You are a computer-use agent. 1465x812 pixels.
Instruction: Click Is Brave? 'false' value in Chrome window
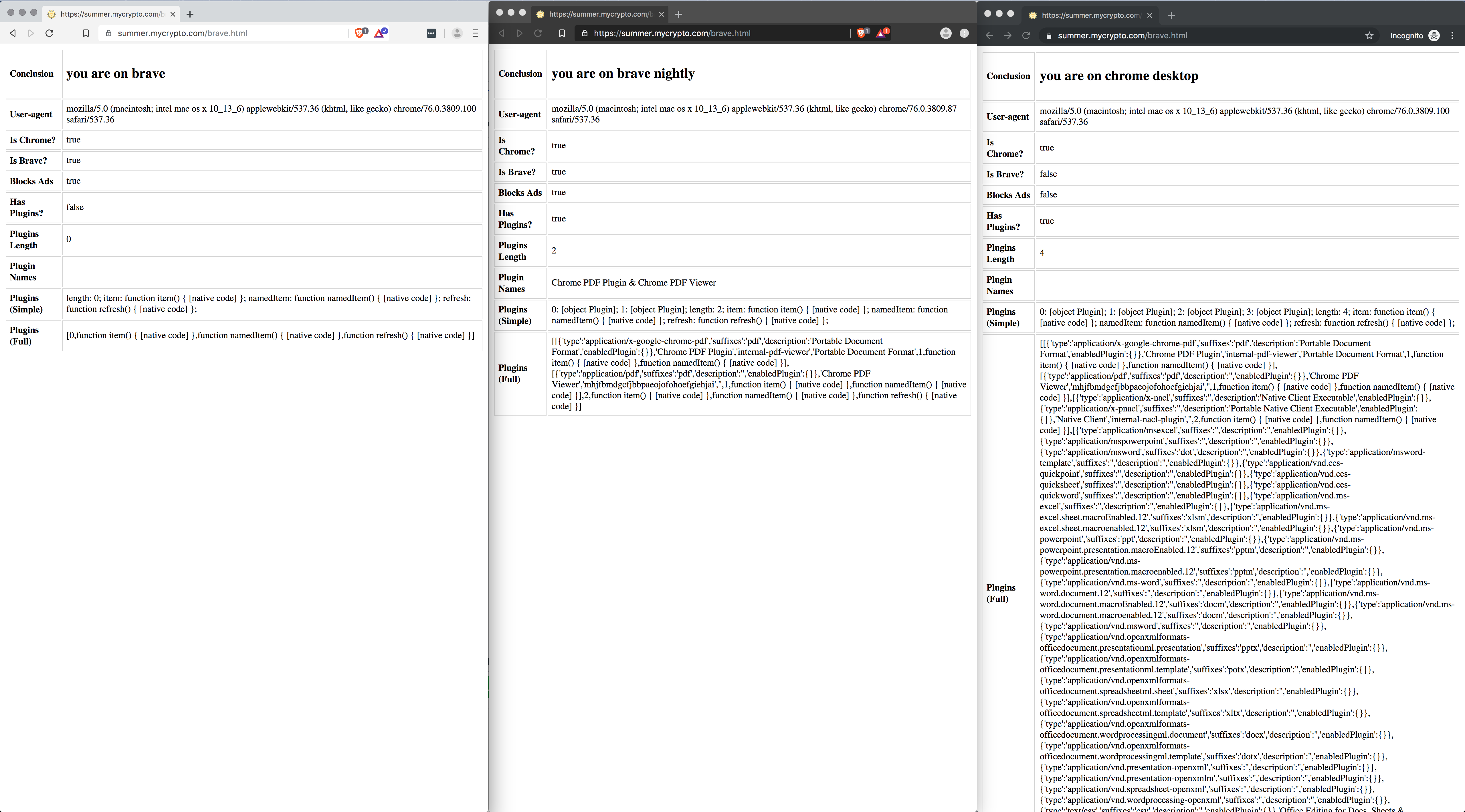[x=1048, y=174]
